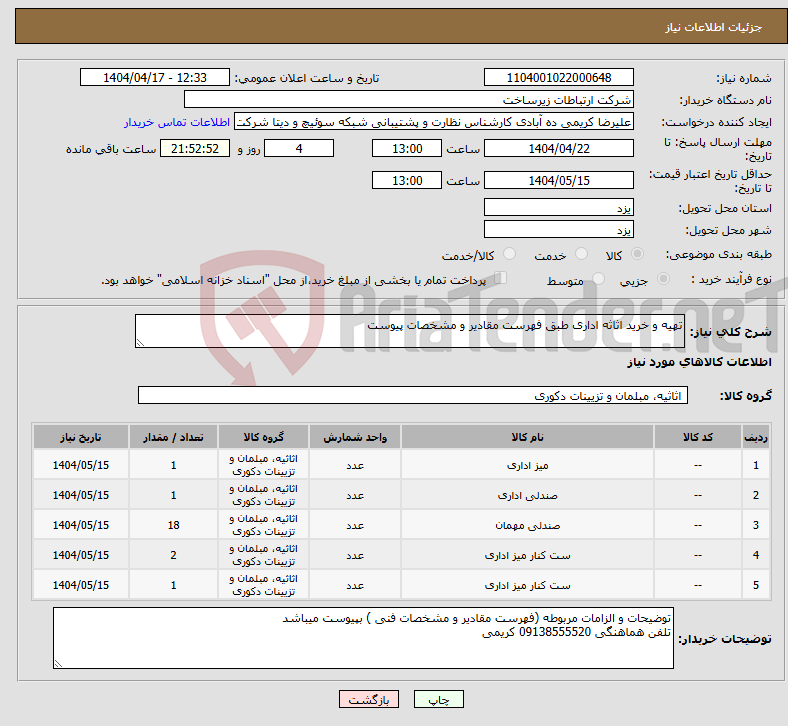
Task: Select the خدمت radio button
Action: (581, 254)
